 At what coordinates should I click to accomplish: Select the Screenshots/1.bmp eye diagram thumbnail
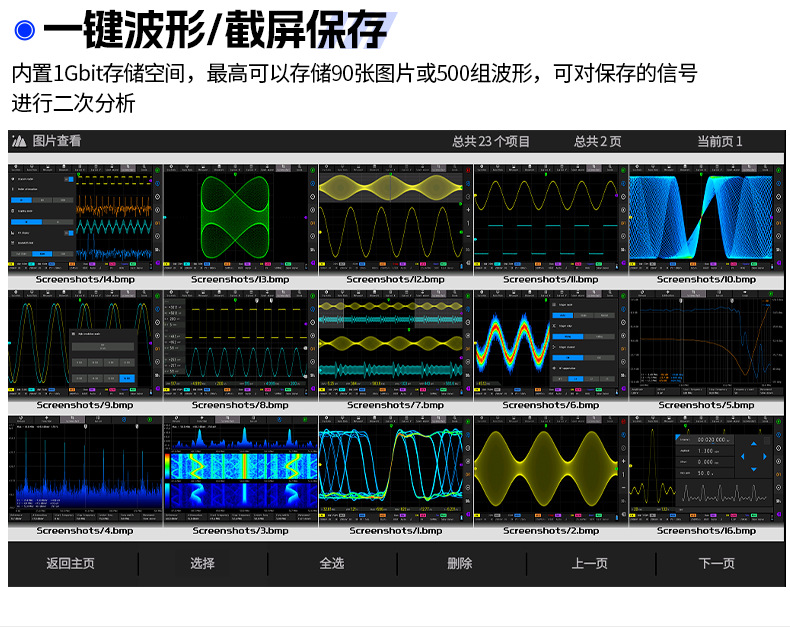pos(396,470)
